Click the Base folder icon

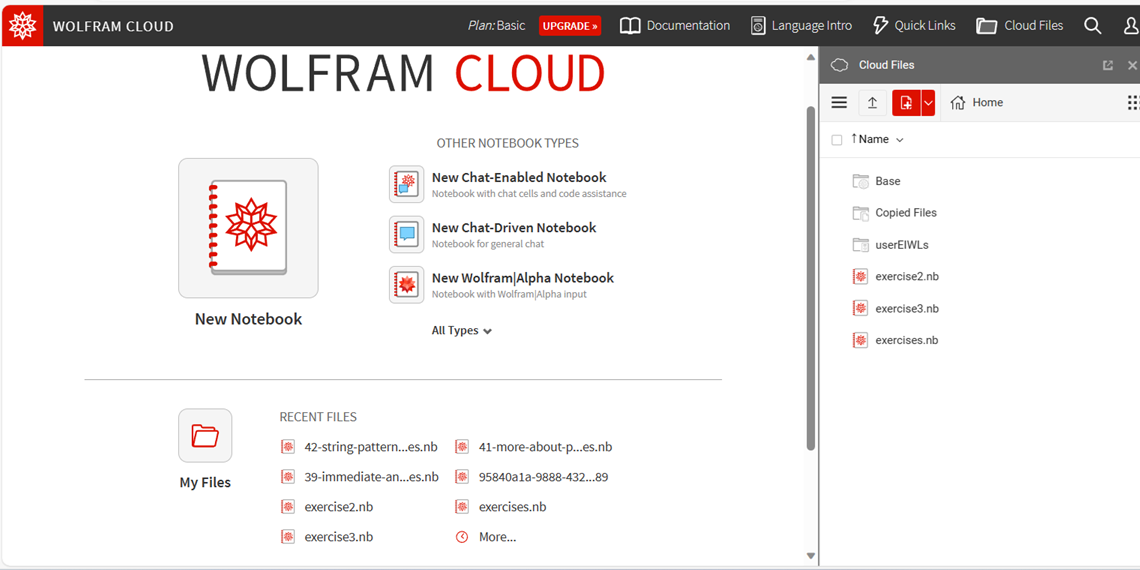[x=861, y=181]
